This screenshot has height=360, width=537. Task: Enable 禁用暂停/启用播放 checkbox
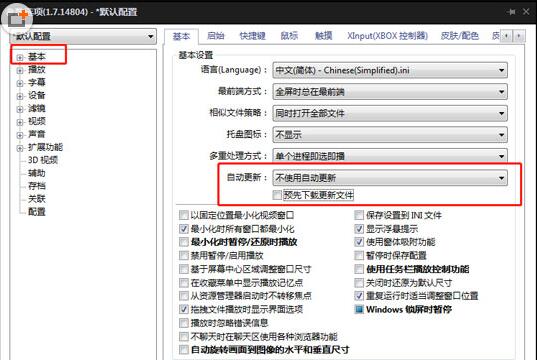pos(184,255)
